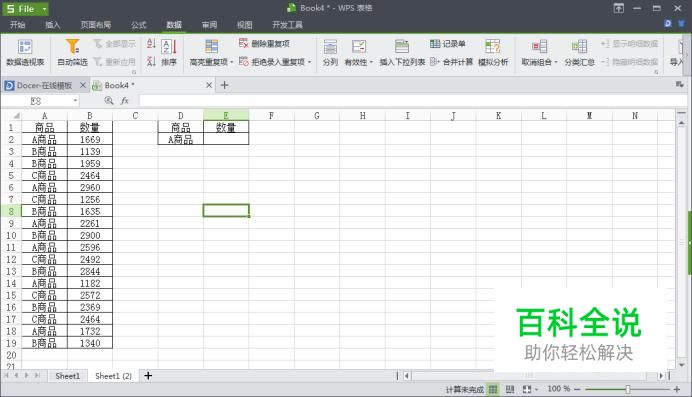Select cell E2 under the 数量 header
The height and width of the screenshot is (397, 692).
226,139
